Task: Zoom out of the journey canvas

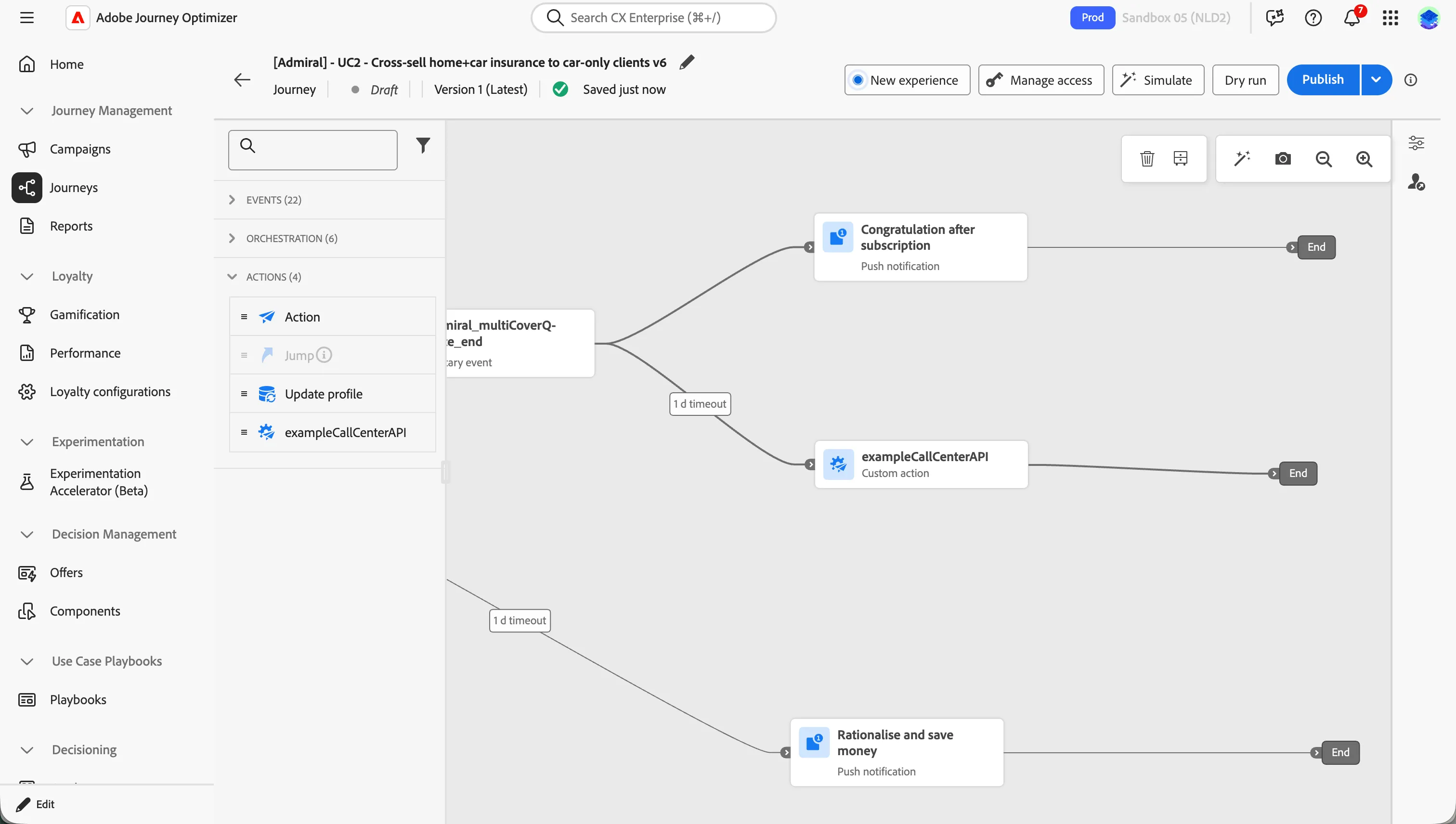Action: [x=1324, y=159]
